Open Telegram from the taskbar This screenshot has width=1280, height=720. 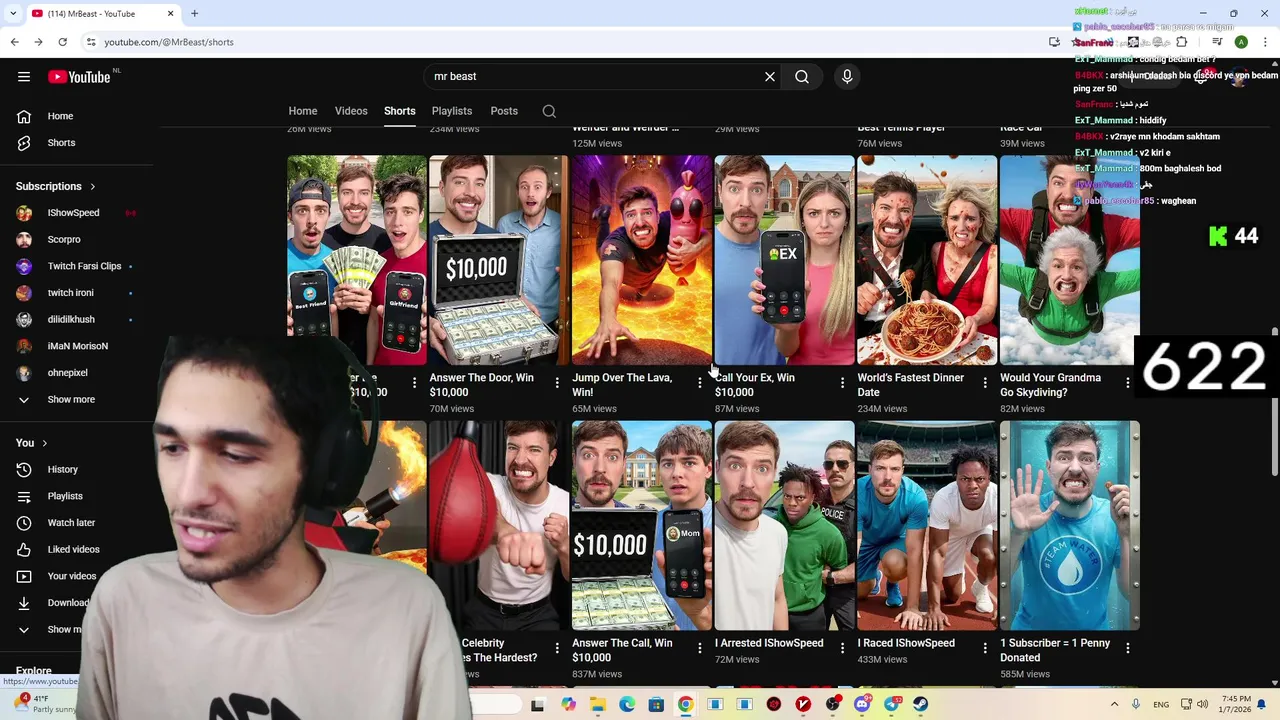(x=891, y=705)
